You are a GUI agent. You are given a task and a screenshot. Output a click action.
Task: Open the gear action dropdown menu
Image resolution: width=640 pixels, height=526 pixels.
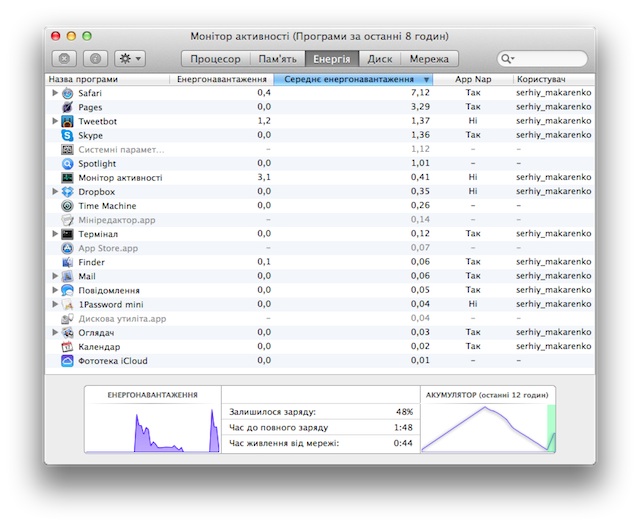click(x=130, y=59)
